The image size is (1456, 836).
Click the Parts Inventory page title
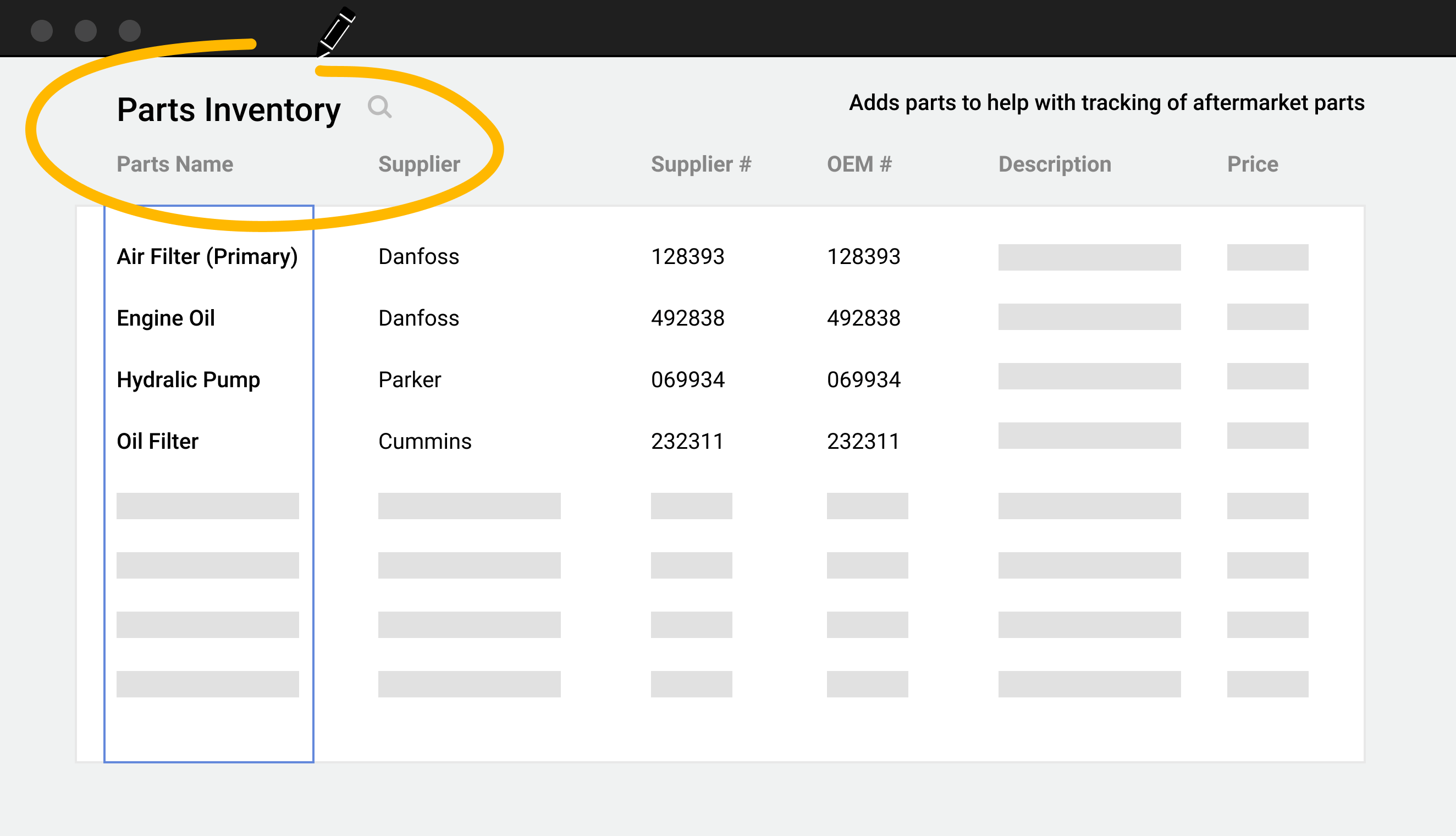[228, 109]
